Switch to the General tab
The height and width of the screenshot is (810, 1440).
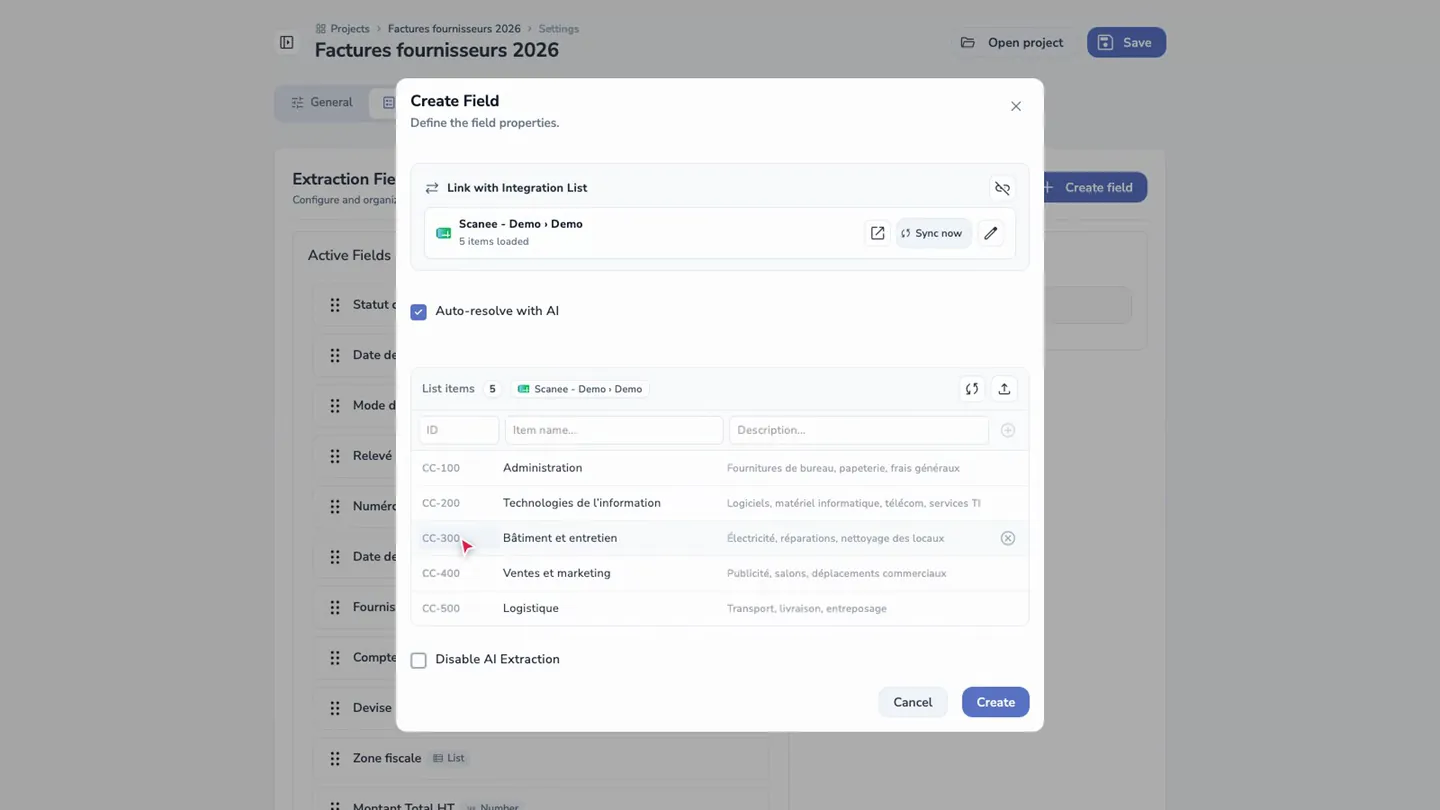322,102
